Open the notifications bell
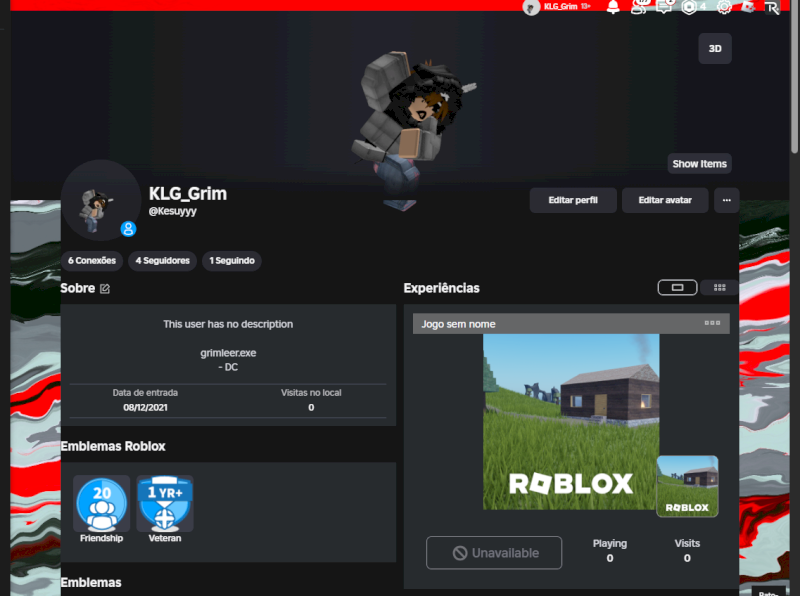800x596 pixels. [613, 7]
